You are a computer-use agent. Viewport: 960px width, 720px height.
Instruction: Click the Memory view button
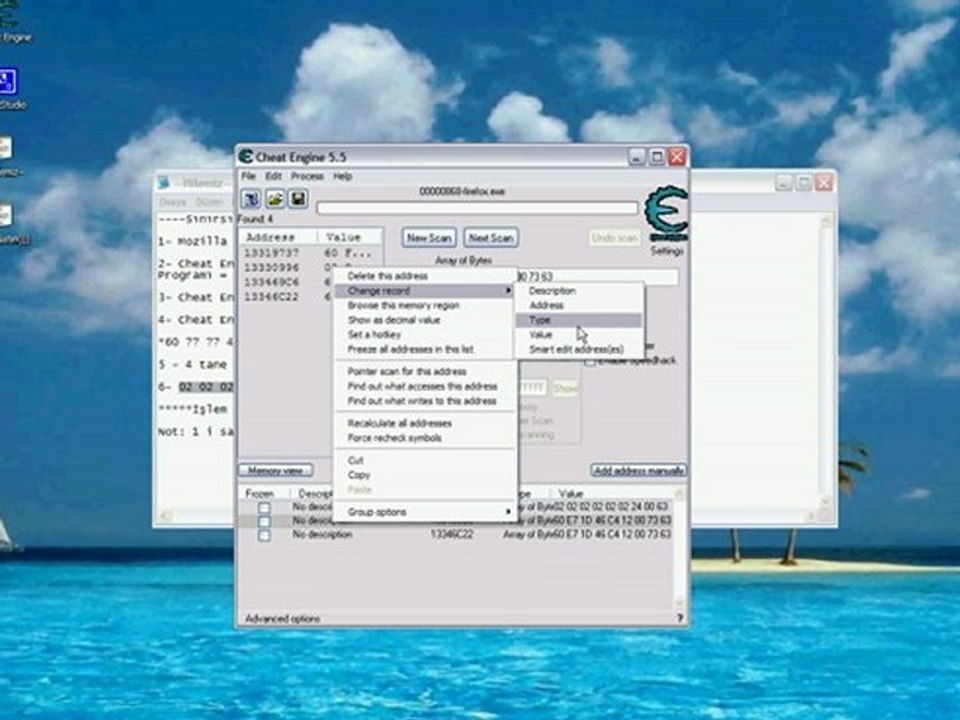pyautogui.click(x=276, y=470)
